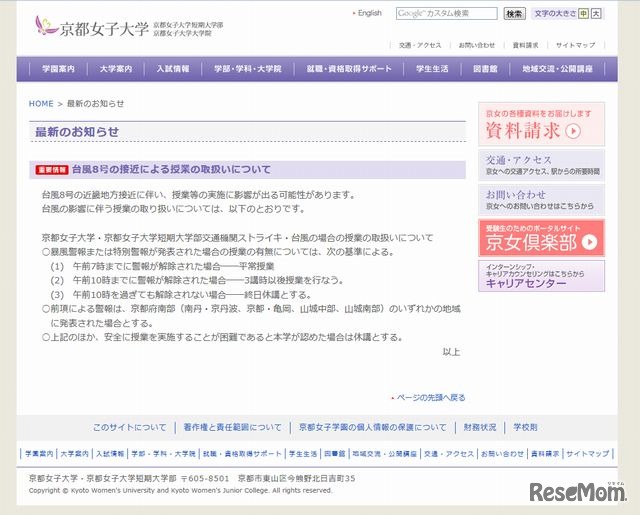Open 学校則 footer link
The width and height of the screenshot is (640, 515).
pos(525,427)
